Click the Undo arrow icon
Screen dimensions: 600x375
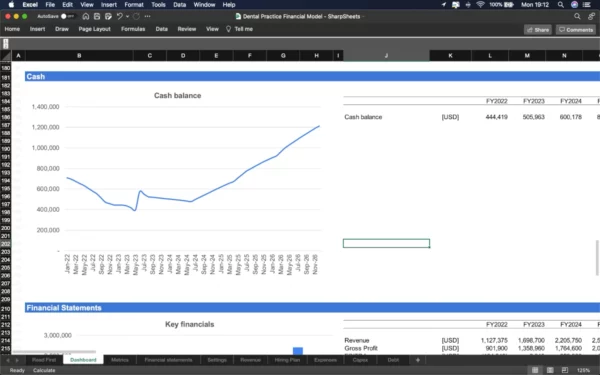click(119, 16)
